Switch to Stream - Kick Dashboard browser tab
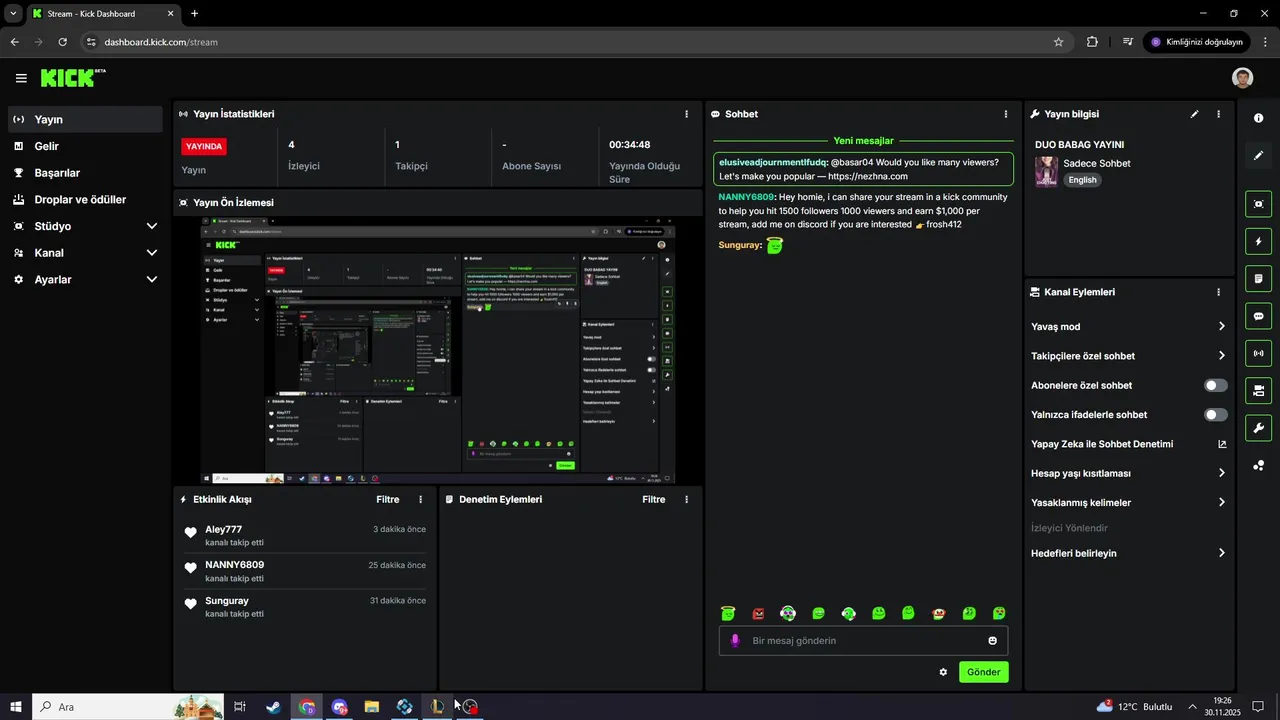 coord(102,14)
